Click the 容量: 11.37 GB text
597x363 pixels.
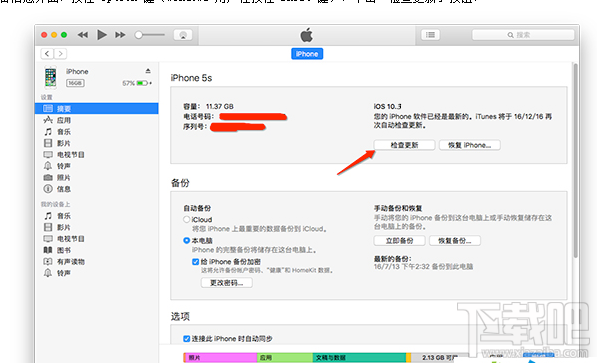click(208, 106)
